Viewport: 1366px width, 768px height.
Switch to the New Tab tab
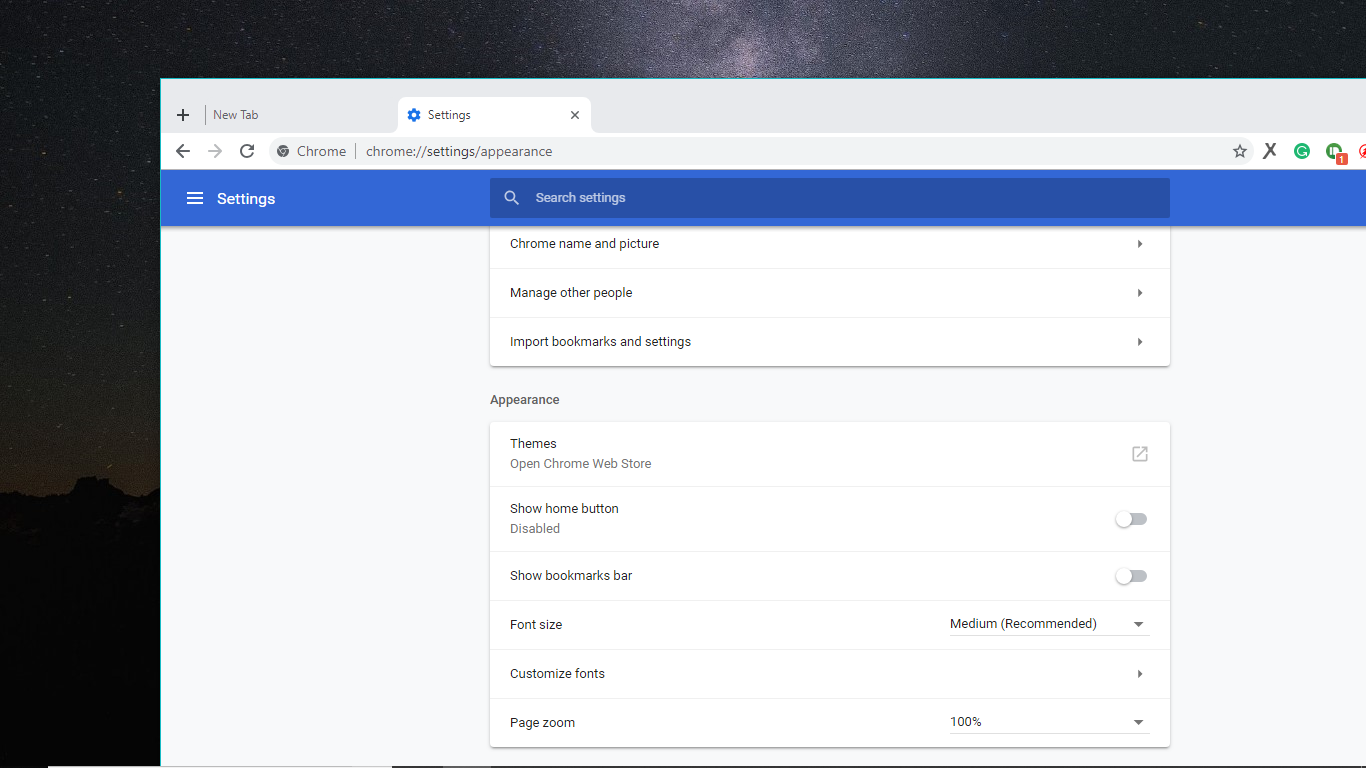point(300,115)
